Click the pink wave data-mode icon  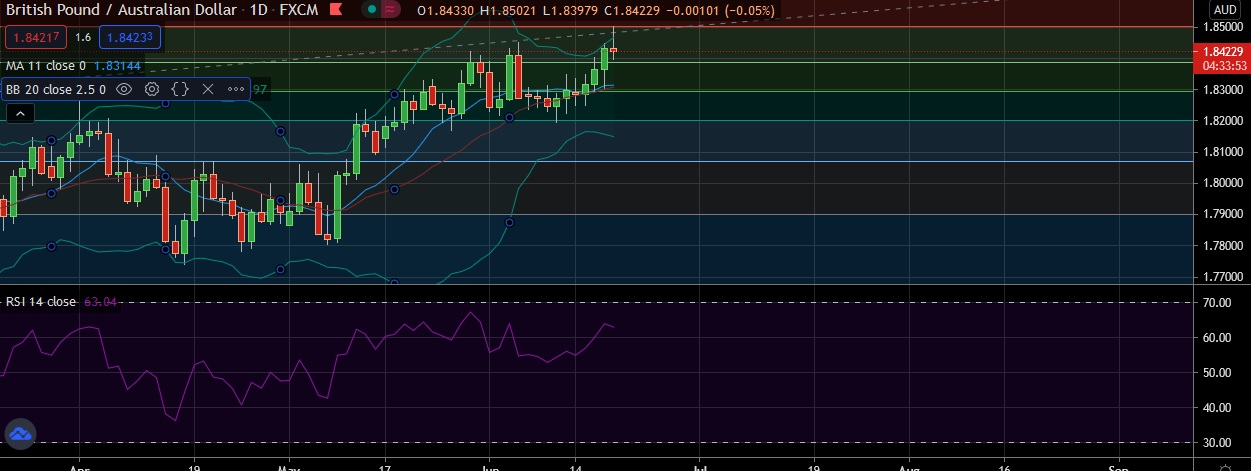click(390, 10)
